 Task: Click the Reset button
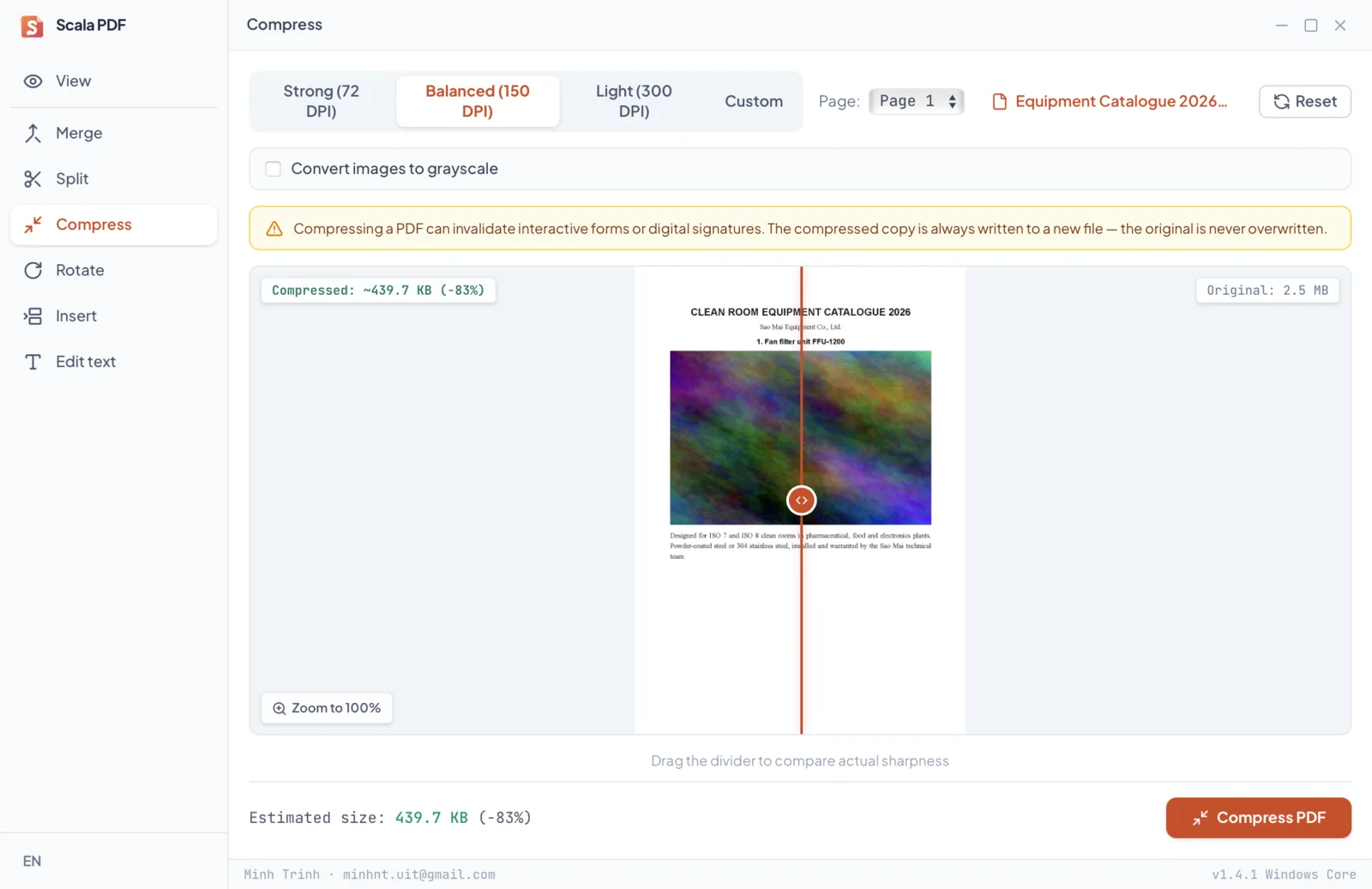click(1304, 101)
